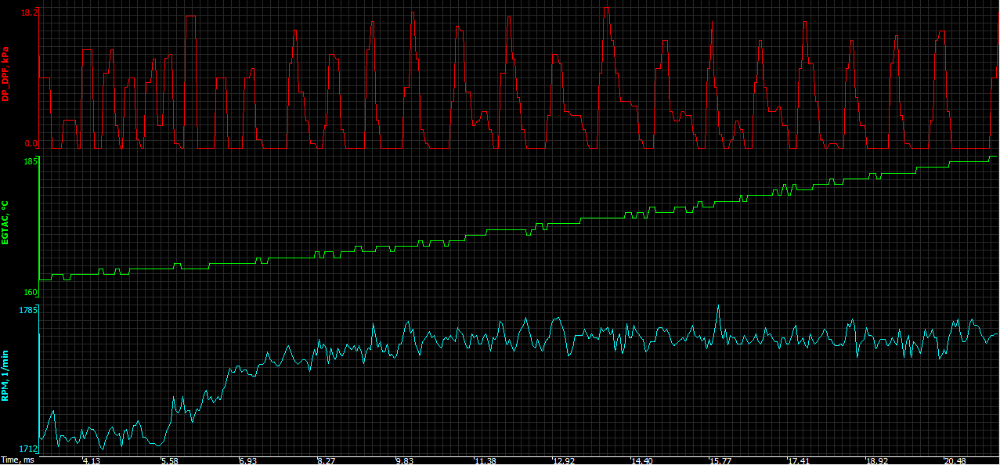
Task: Select the 5.58 time tick label
Action: pos(169,460)
